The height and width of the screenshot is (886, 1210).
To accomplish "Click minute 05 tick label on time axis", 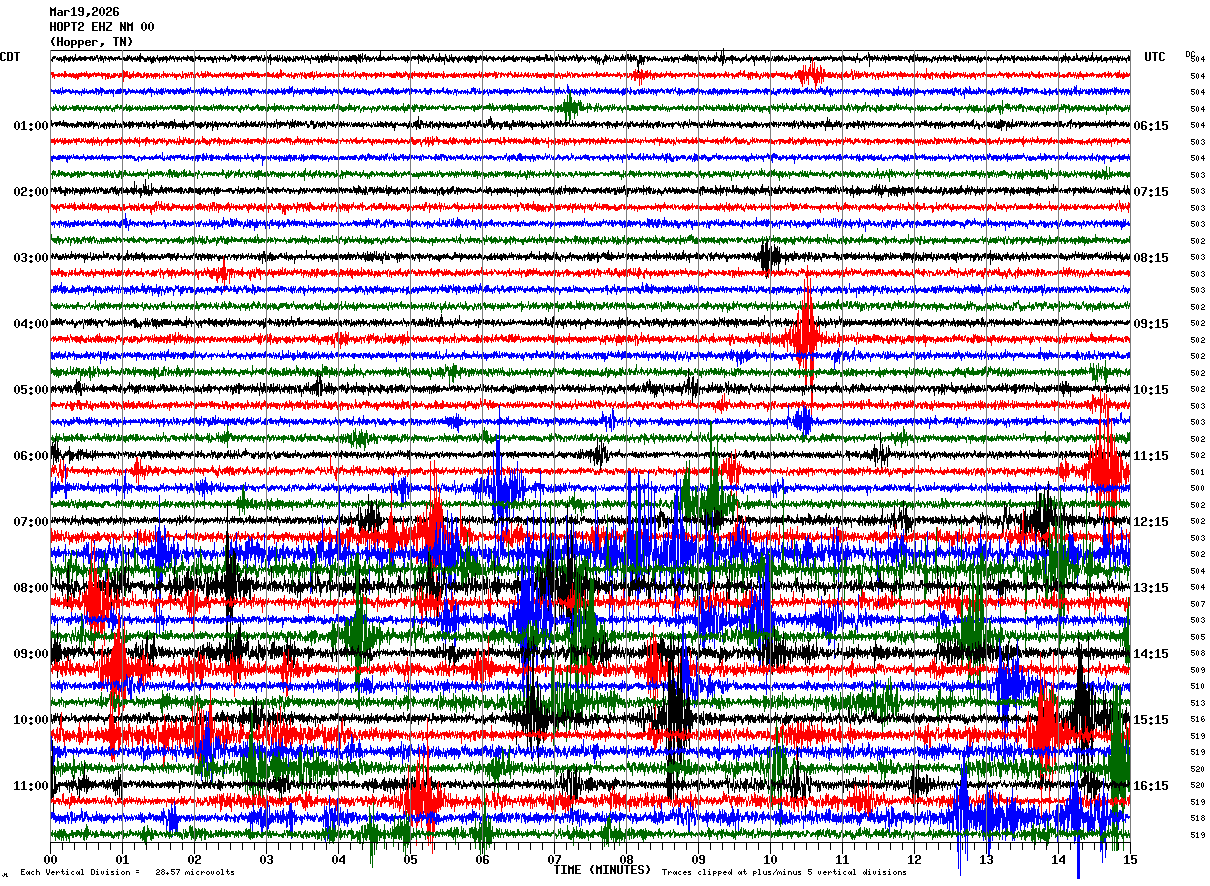I will pyautogui.click(x=410, y=859).
